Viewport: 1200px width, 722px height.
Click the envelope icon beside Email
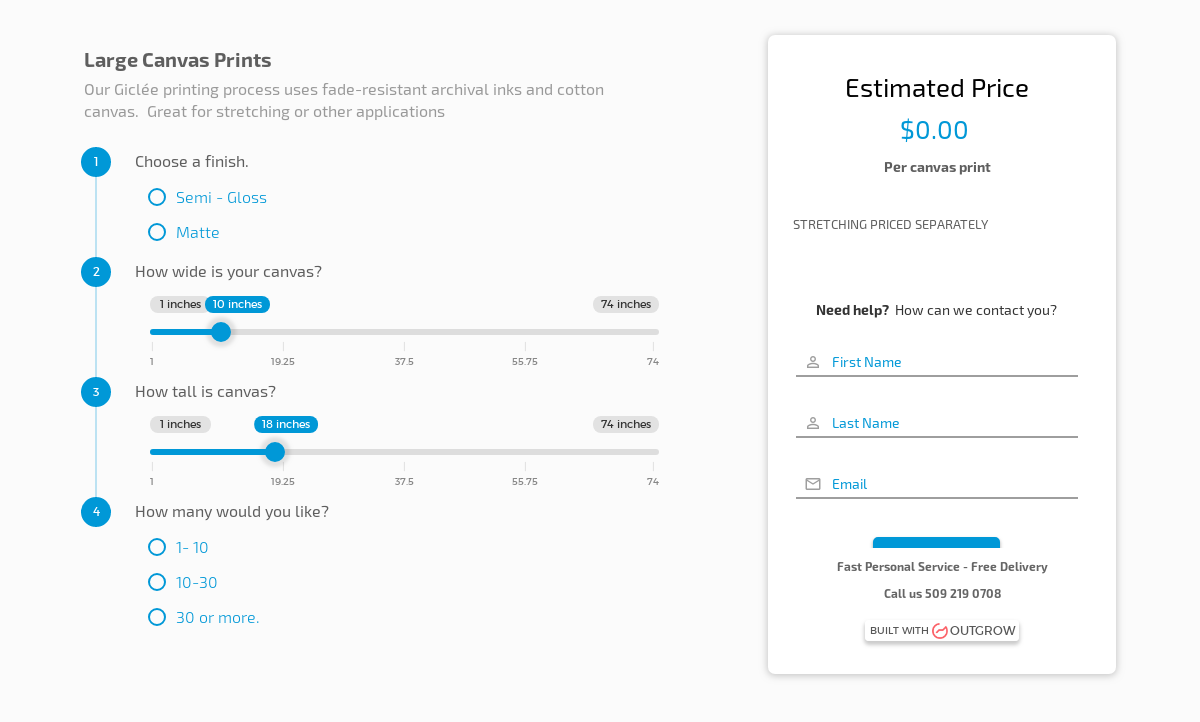pos(813,484)
